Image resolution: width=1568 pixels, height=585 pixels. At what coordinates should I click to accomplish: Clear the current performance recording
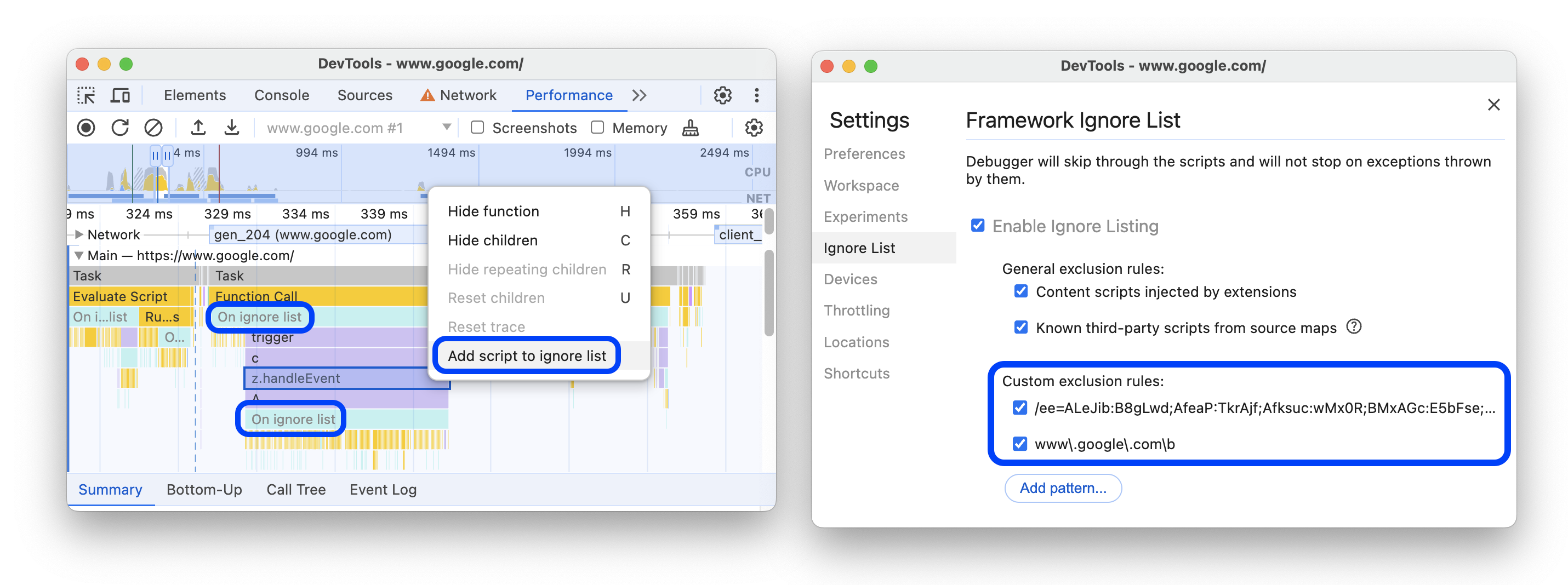click(154, 128)
